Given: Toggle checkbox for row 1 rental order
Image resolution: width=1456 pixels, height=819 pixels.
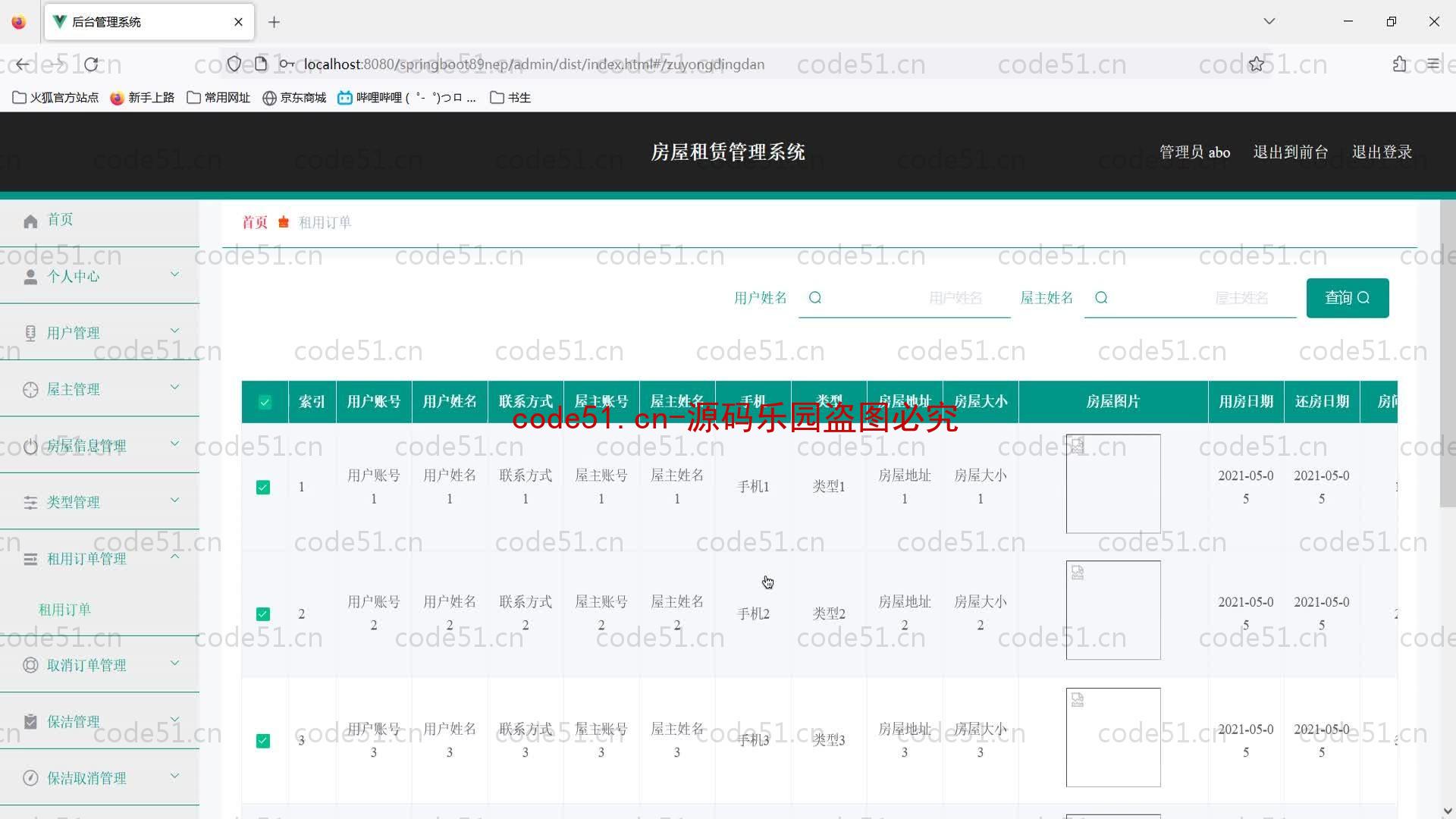Looking at the screenshot, I should click(x=263, y=487).
